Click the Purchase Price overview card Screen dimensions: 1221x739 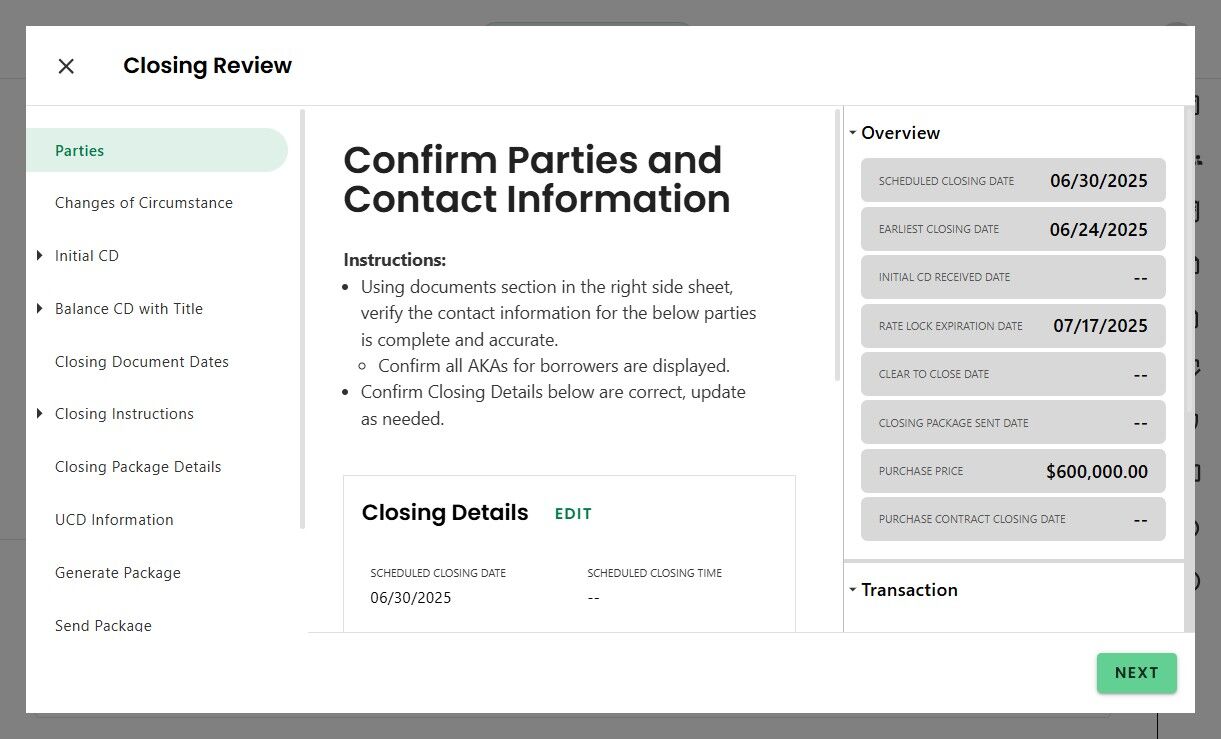click(1013, 471)
